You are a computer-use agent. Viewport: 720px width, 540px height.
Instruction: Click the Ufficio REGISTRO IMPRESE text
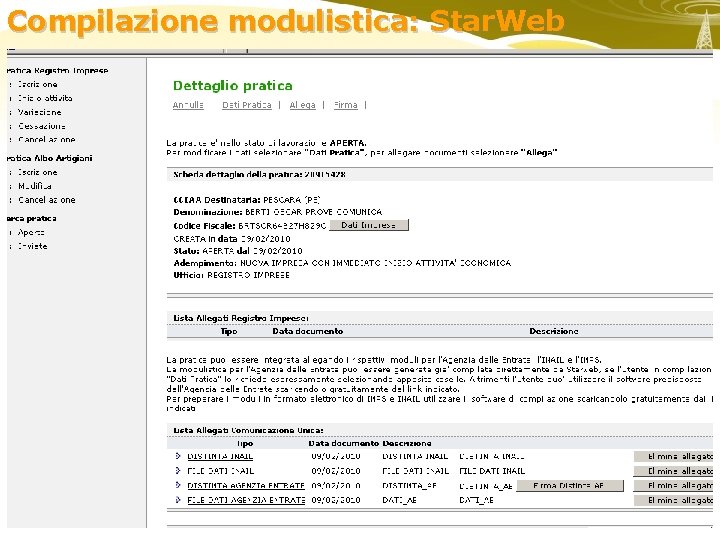click(x=231, y=276)
